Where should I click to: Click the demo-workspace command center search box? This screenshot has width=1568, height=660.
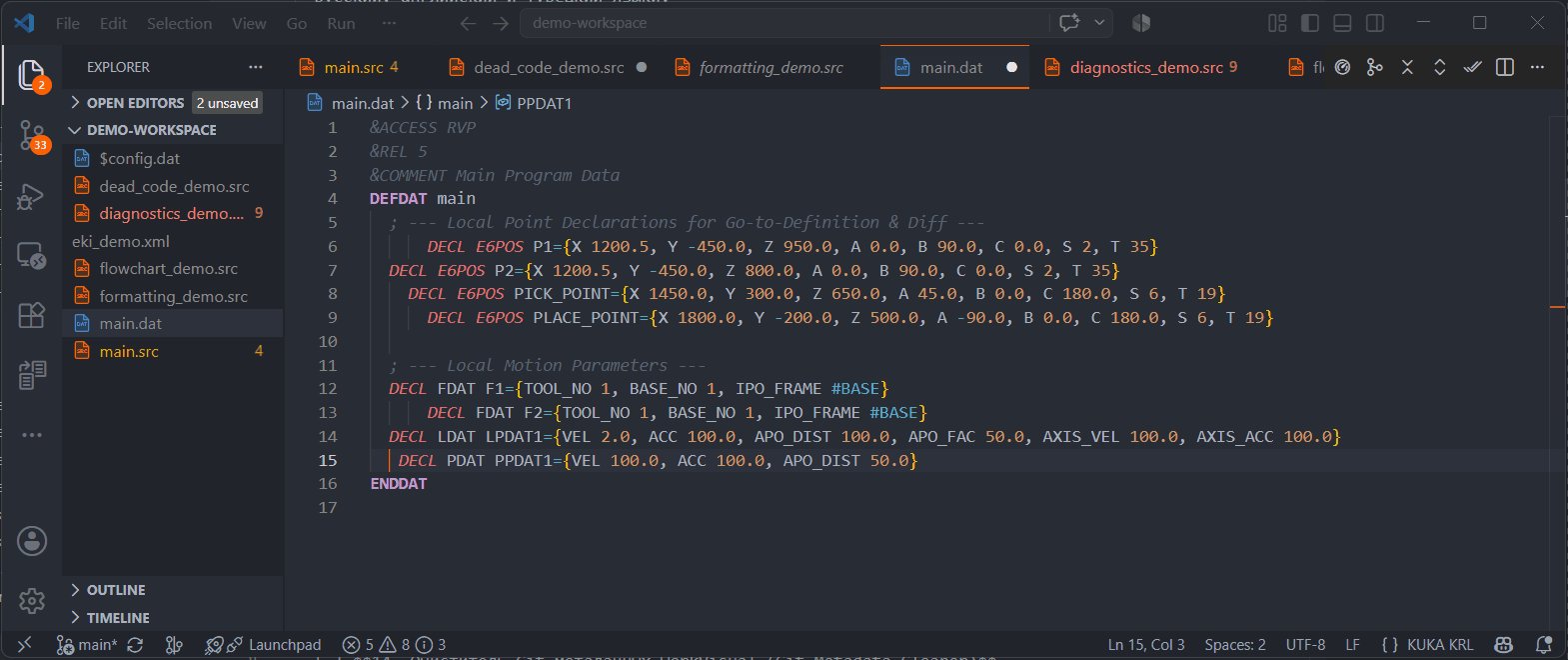[x=784, y=23]
